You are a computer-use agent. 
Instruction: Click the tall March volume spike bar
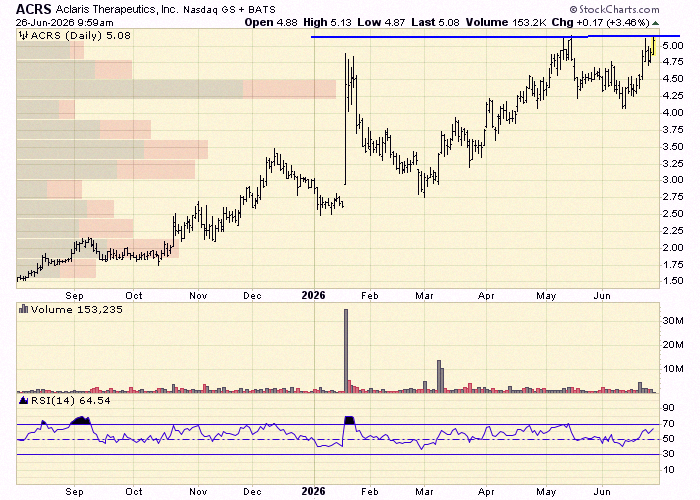(x=439, y=376)
